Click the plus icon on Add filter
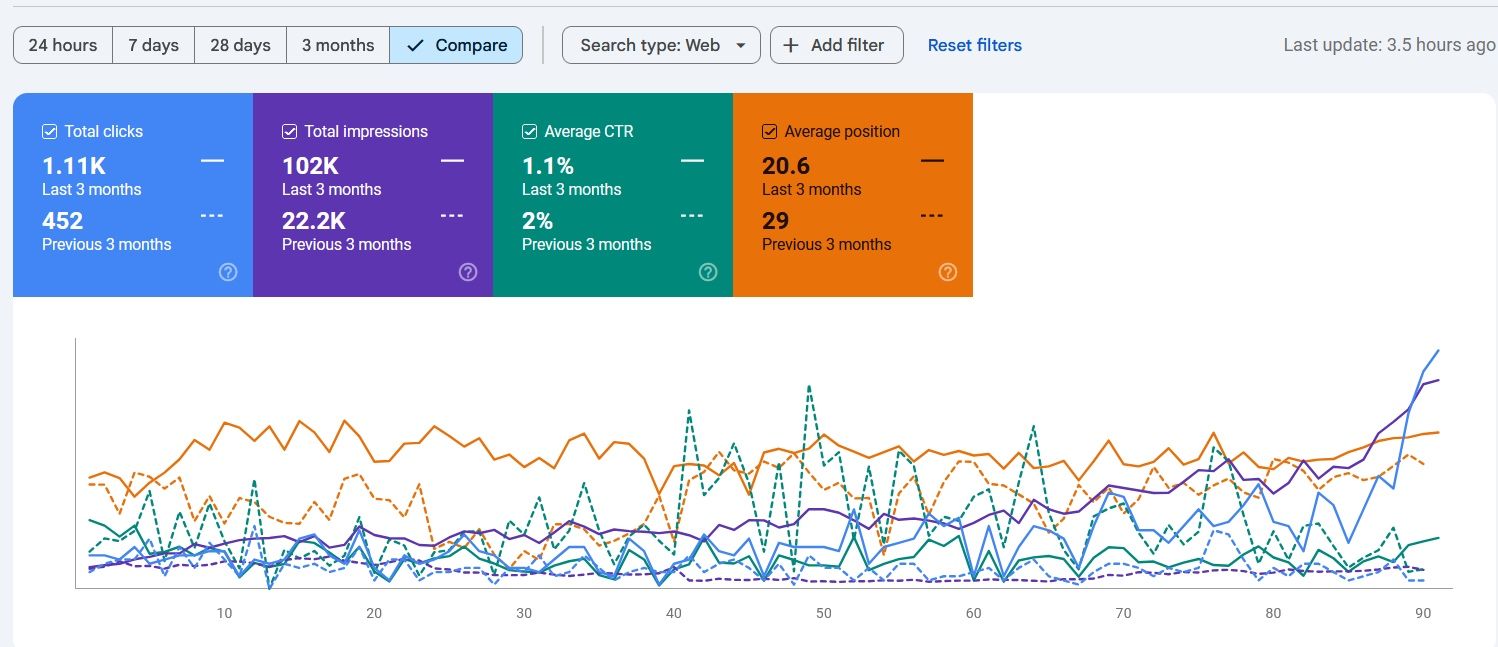The width and height of the screenshot is (1498, 647). coord(790,45)
